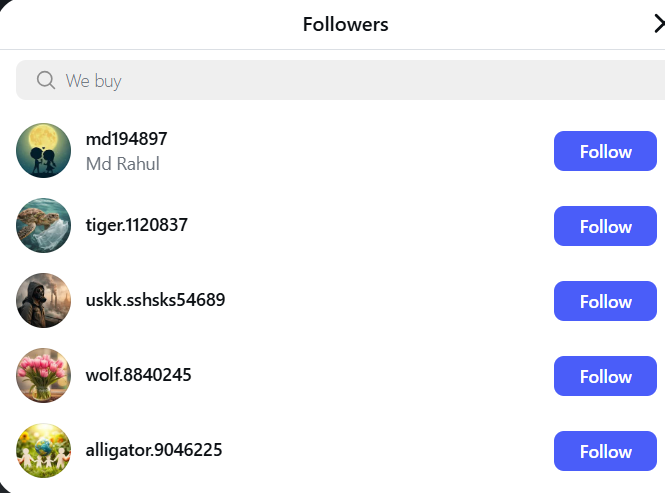Screen dimensions: 665x493
Task: Follow alligator.9046225
Action: [605, 451]
